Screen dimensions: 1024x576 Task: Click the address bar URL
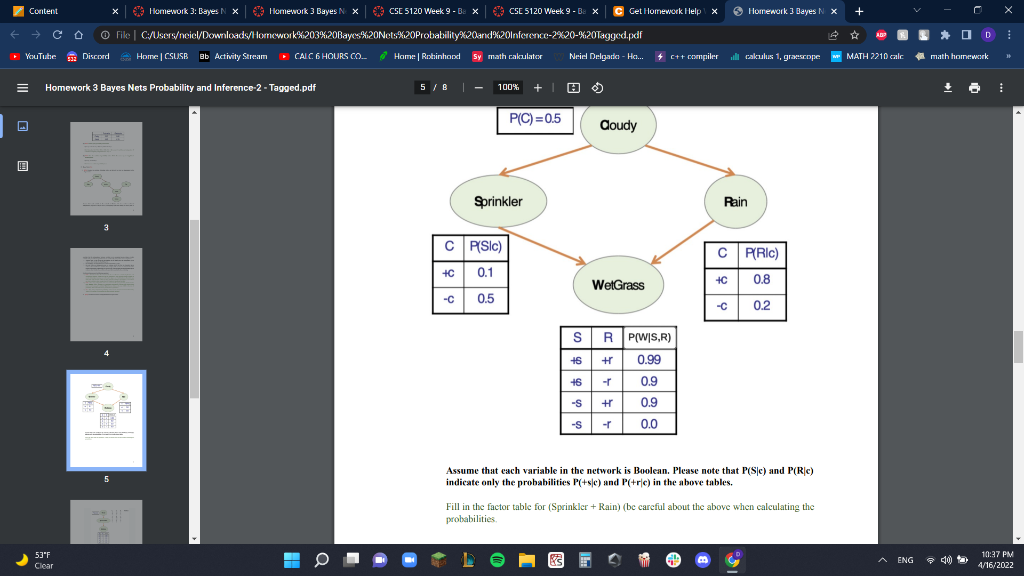[x=391, y=35]
